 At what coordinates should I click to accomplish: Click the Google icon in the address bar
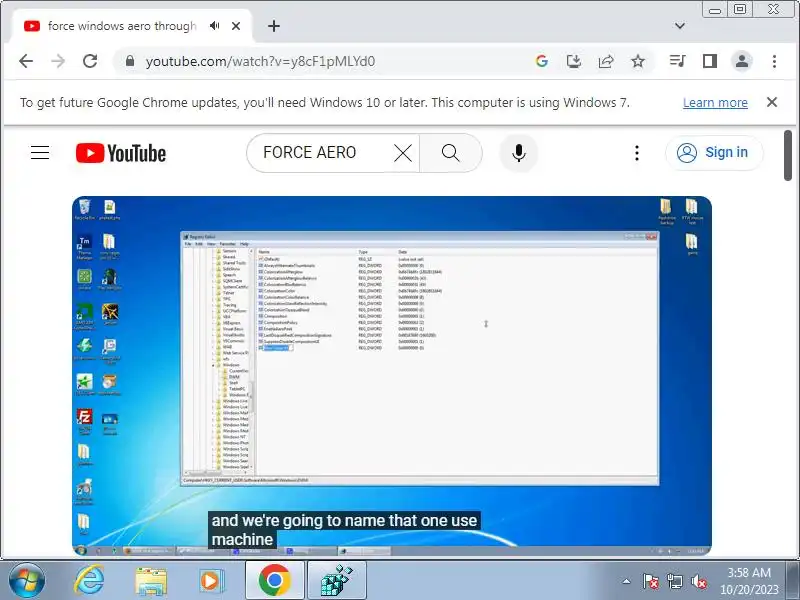point(542,61)
